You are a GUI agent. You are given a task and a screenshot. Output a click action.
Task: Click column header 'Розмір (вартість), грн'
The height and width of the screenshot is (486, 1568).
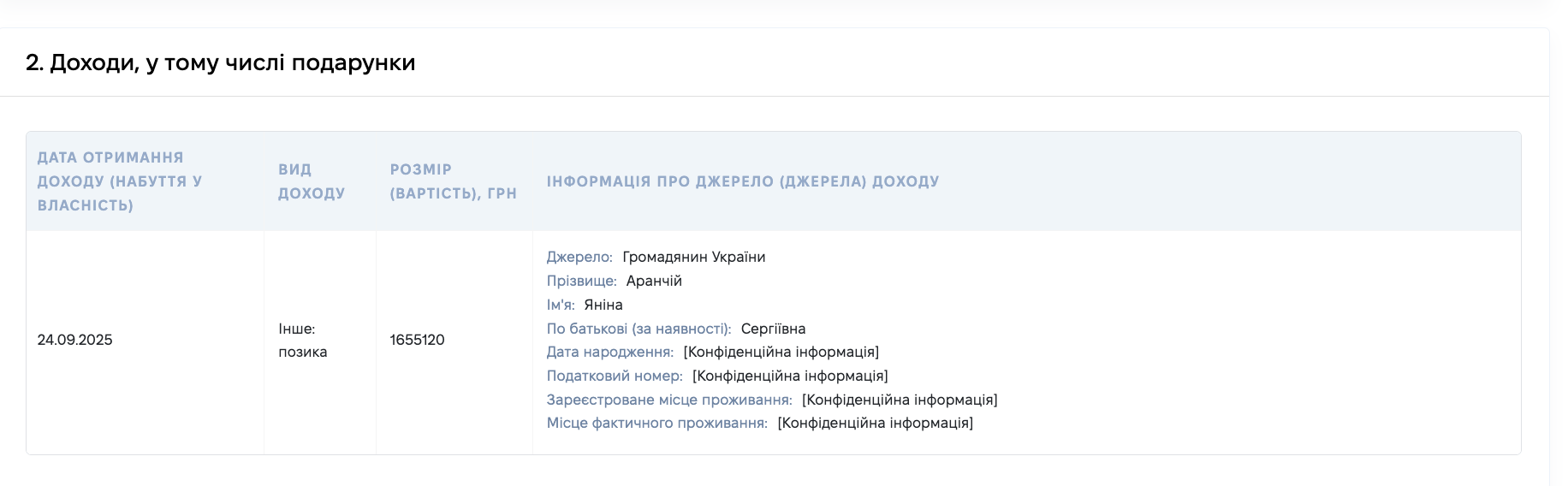coord(454,181)
